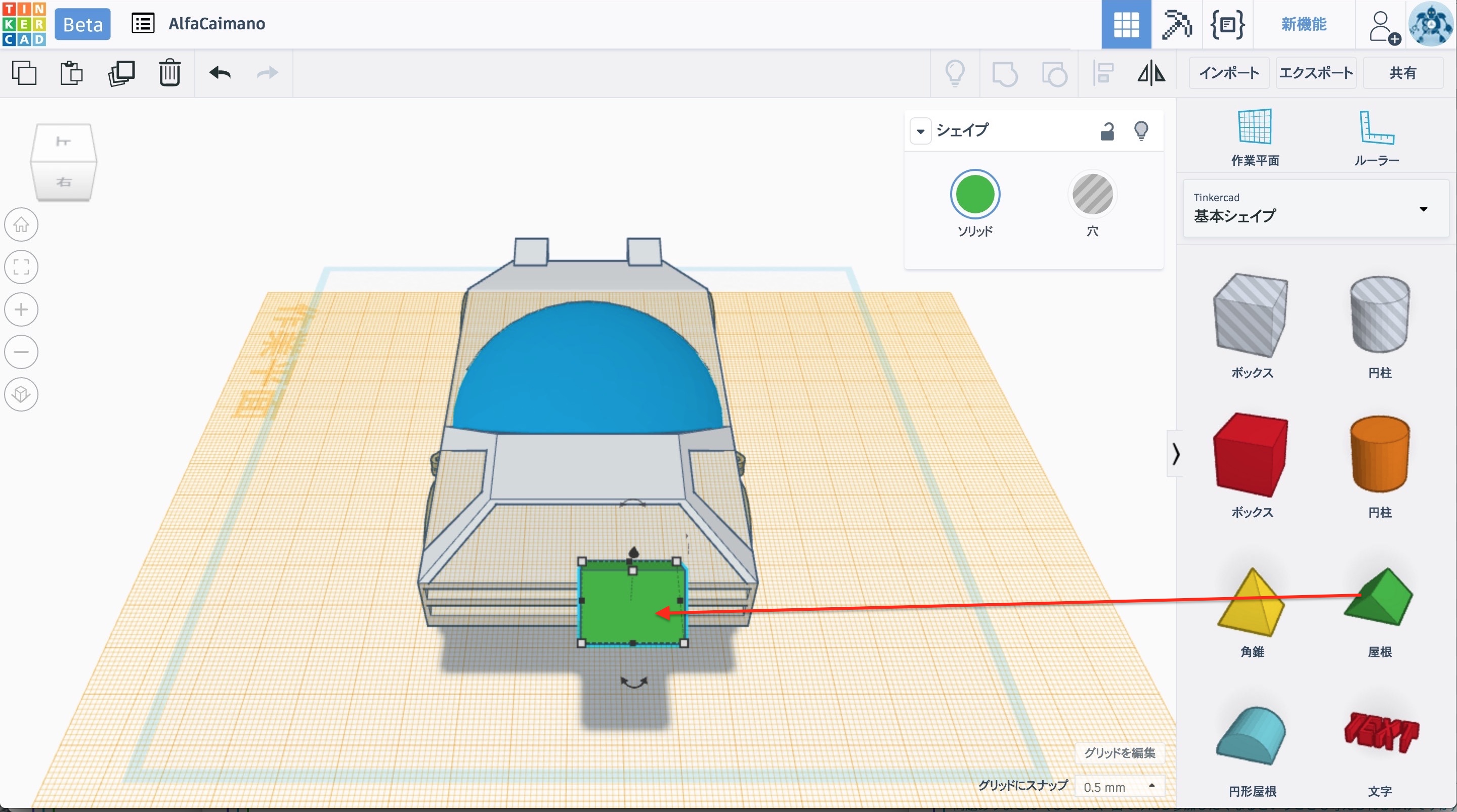Click the undo arrow
Viewport: 1457px width, 812px height.
[220, 73]
